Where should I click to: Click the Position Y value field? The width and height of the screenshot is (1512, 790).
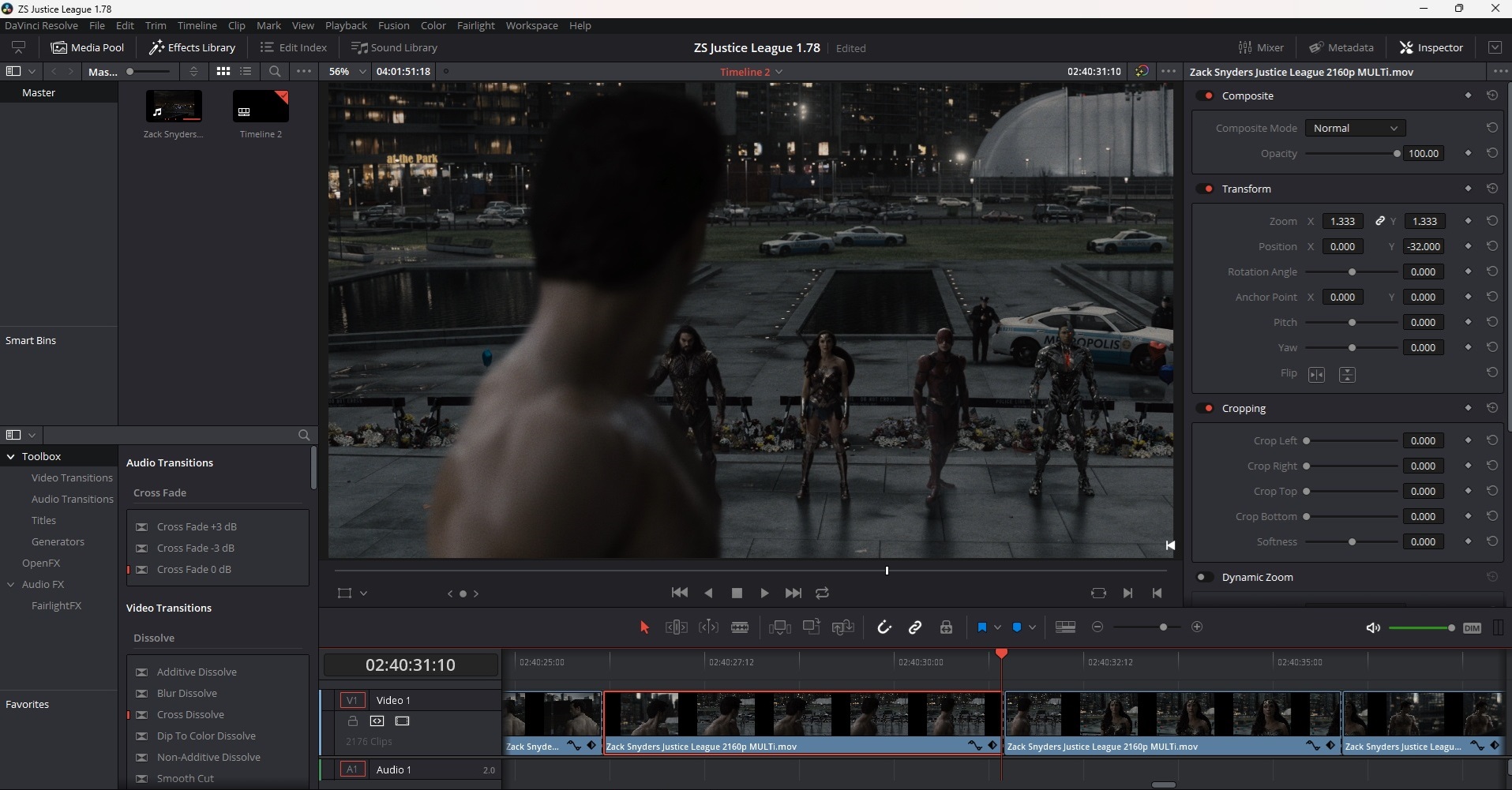pos(1424,246)
